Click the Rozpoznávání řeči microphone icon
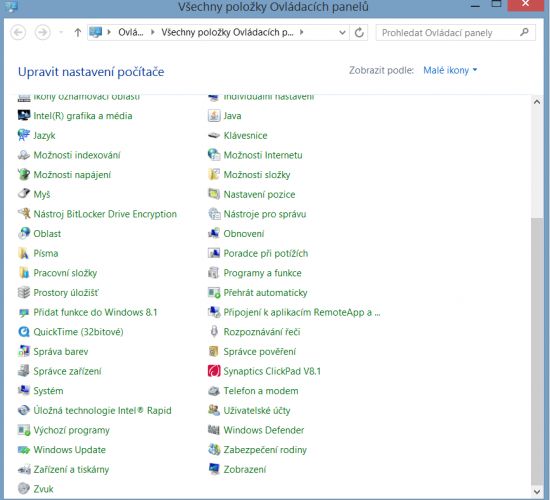The image size is (550, 500). [x=214, y=332]
